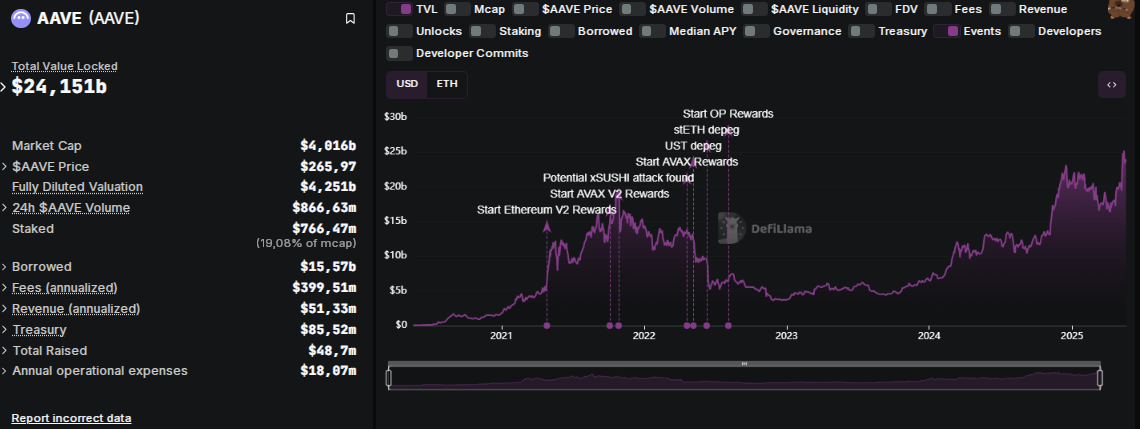Expand the Total Raised row
The width and height of the screenshot is (1140, 429).
coord(3,350)
